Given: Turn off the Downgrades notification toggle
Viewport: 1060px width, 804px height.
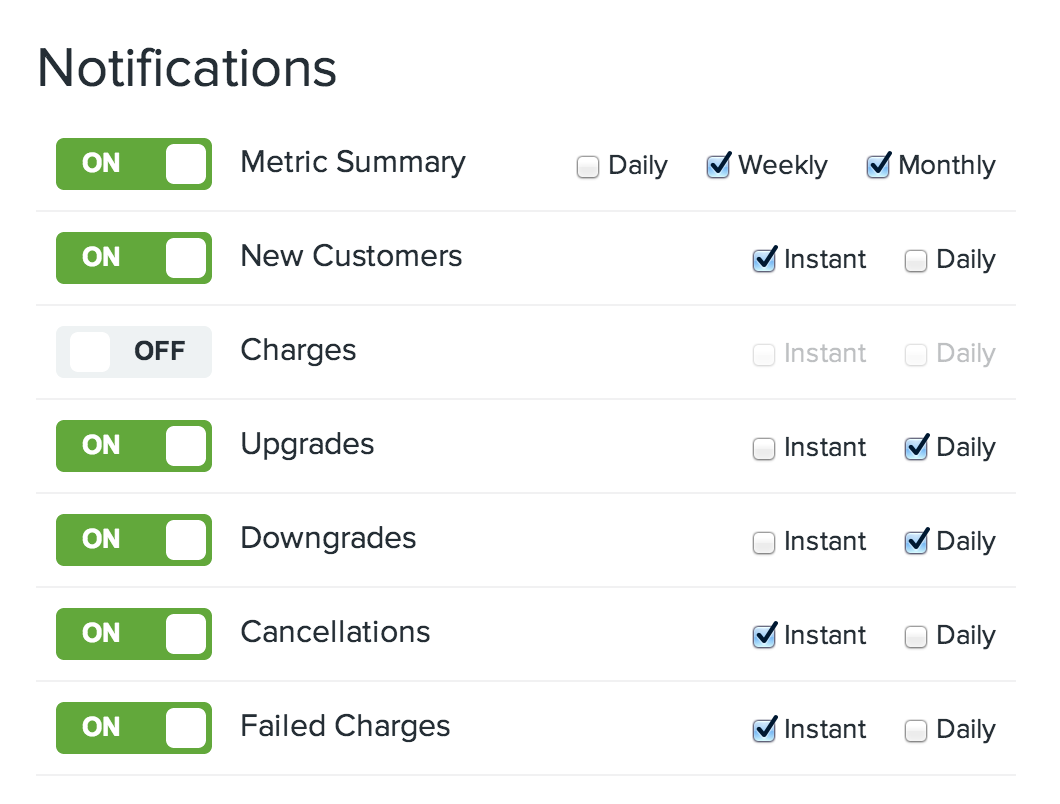Looking at the screenshot, I should click(134, 540).
